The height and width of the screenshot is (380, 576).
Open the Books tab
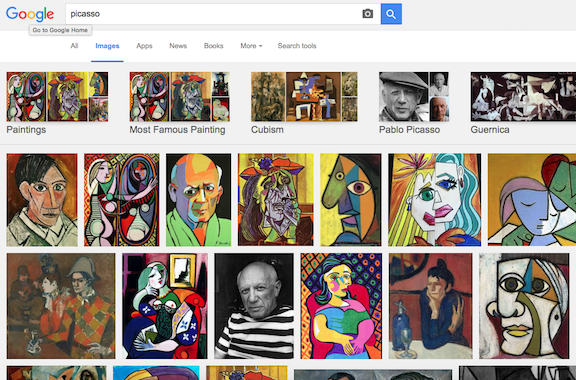click(x=214, y=46)
